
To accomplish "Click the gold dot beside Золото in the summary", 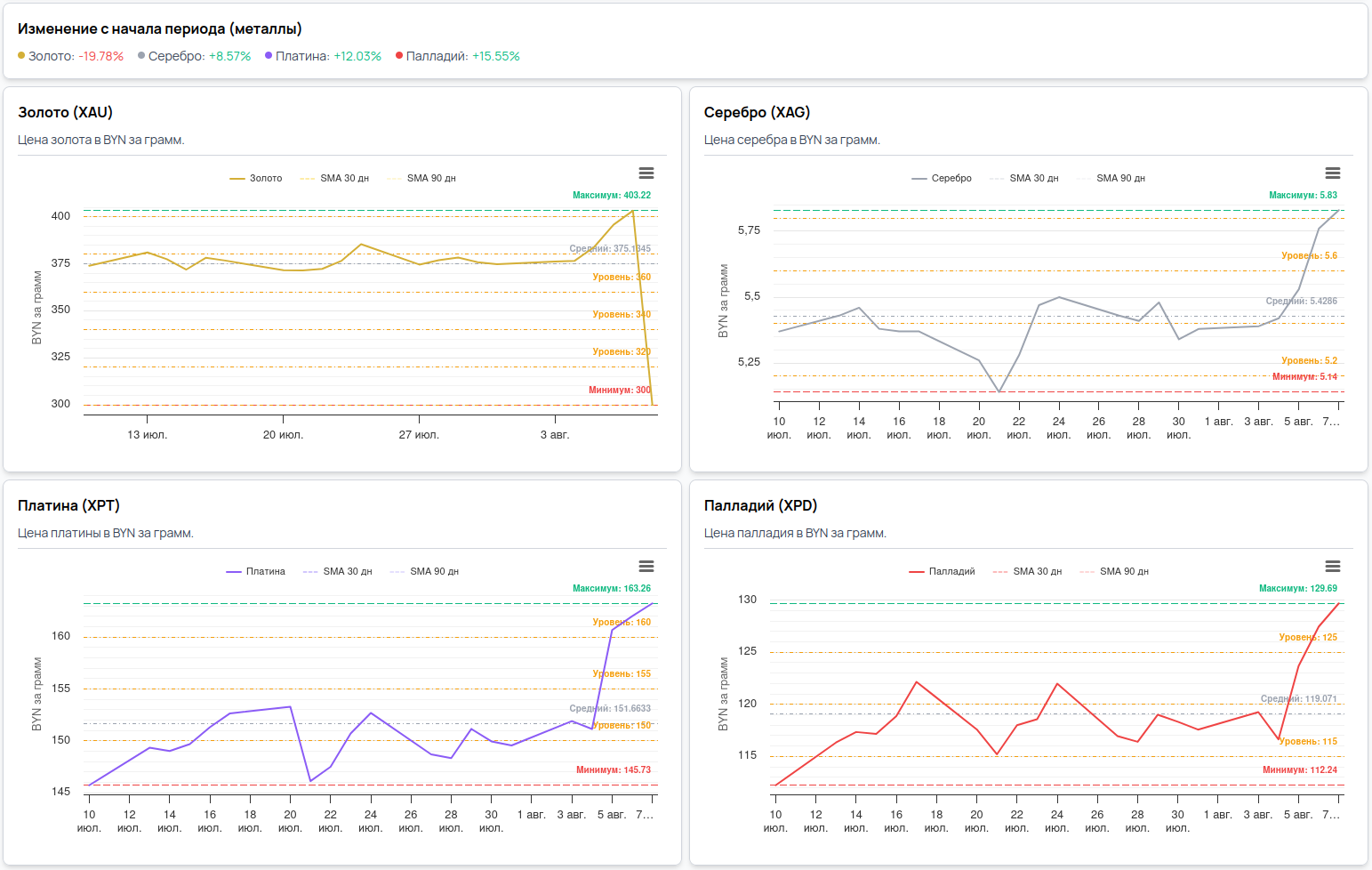I will [21, 55].
